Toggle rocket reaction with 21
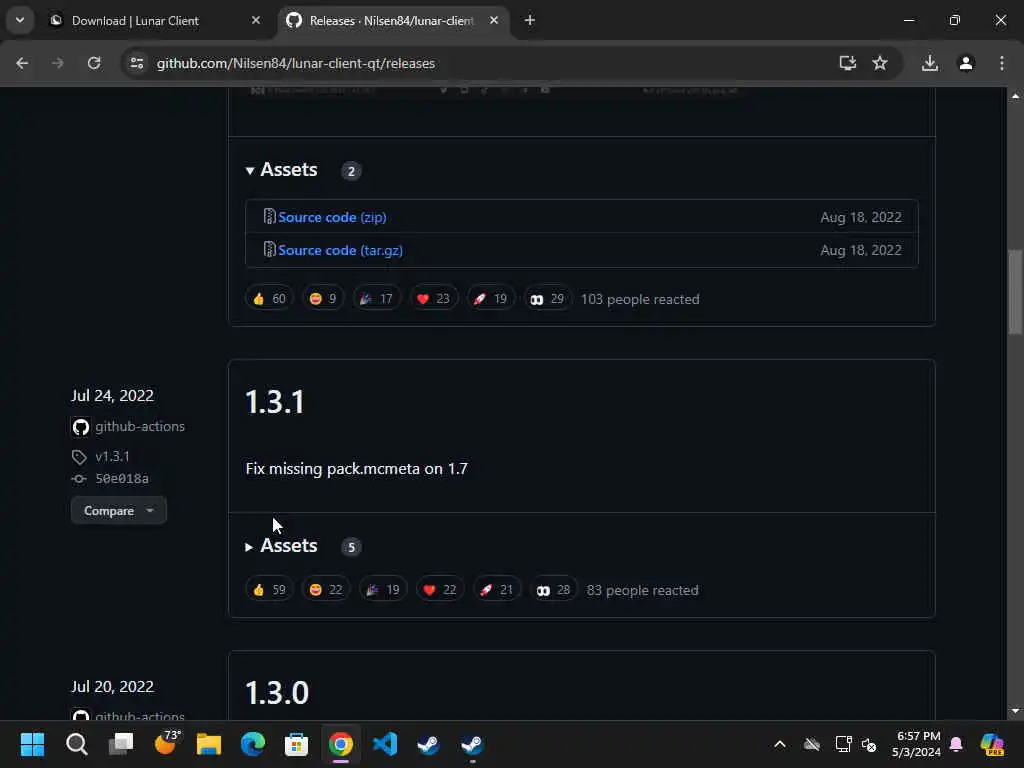This screenshot has height=768, width=1024. [496, 590]
